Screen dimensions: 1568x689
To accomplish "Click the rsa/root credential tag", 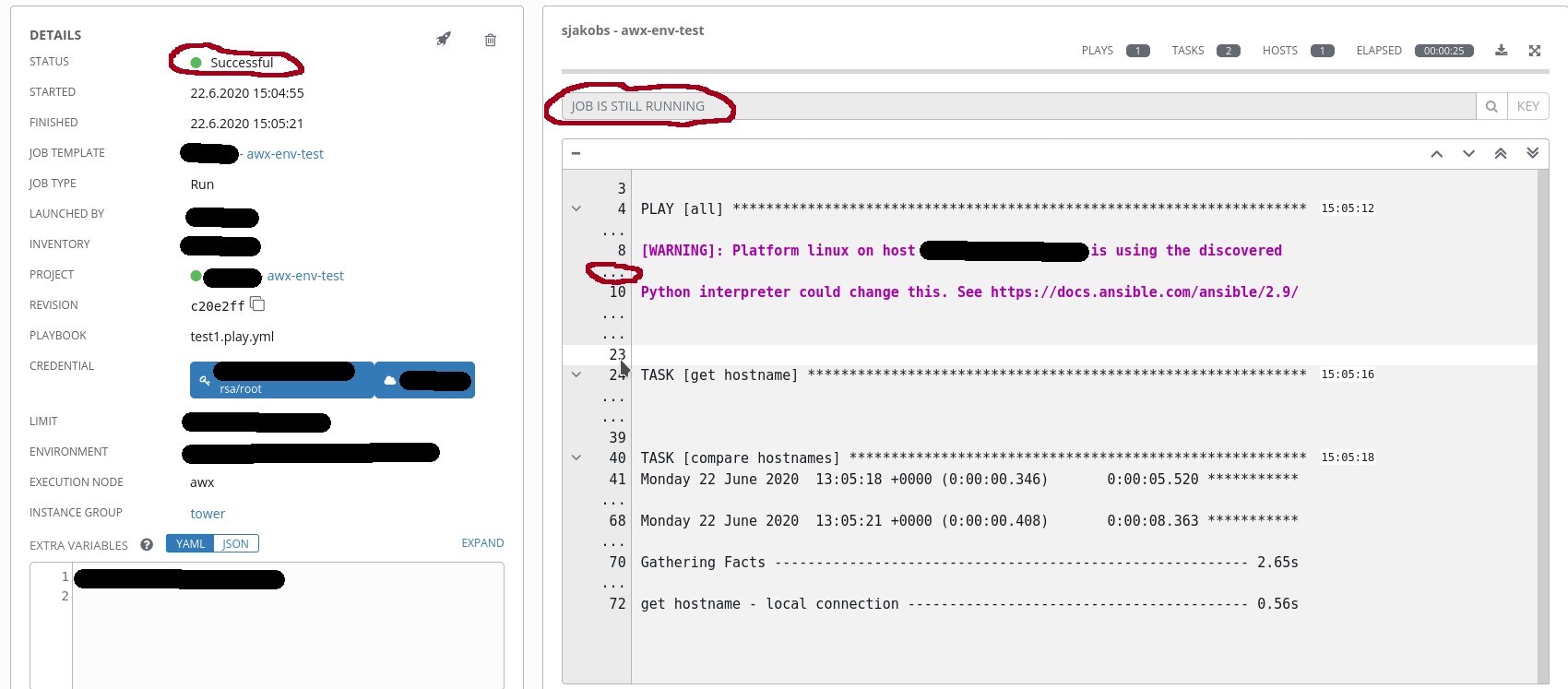I will coord(281,380).
